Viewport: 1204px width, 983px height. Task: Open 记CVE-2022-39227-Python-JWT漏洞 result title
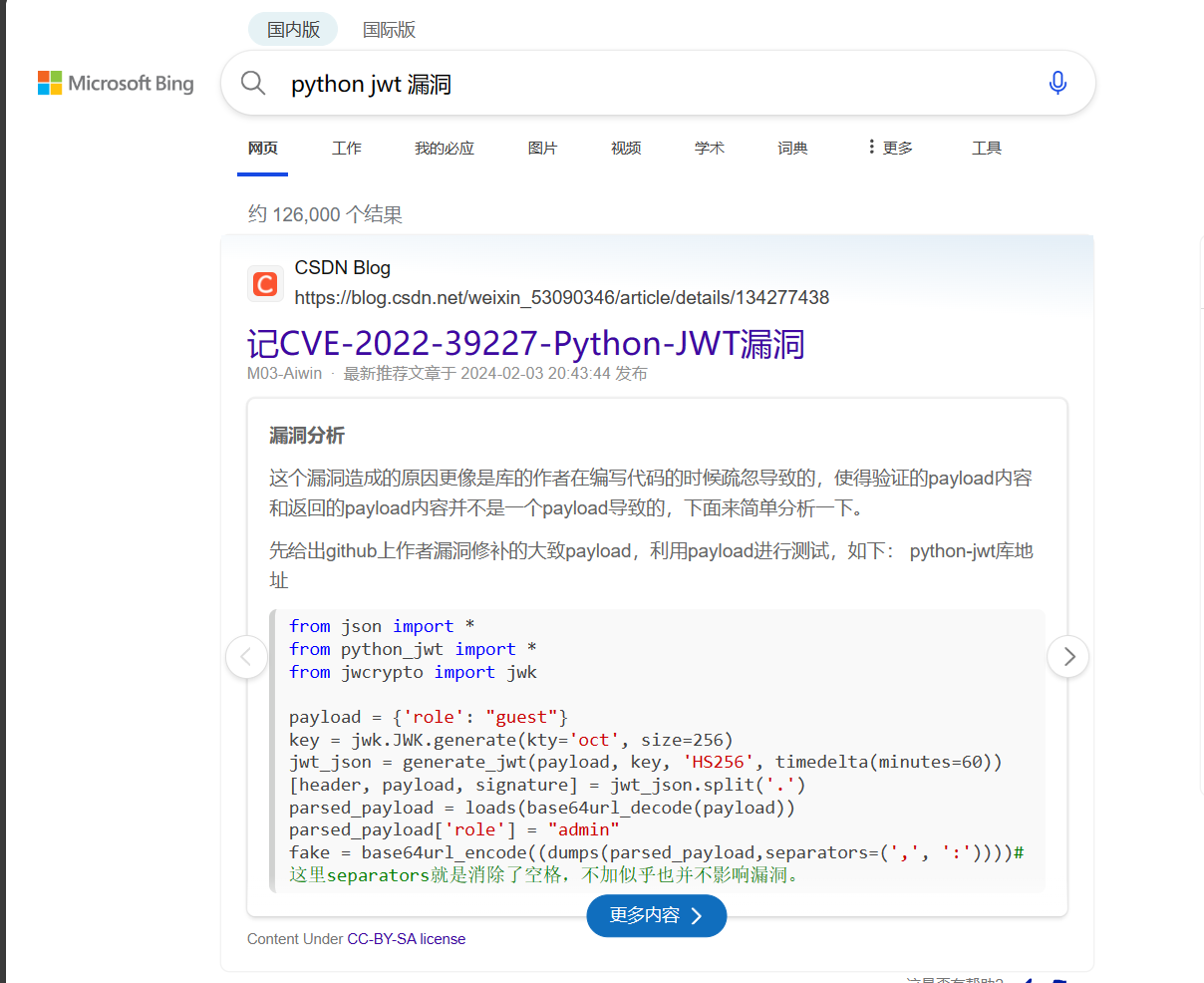[x=525, y=343]
